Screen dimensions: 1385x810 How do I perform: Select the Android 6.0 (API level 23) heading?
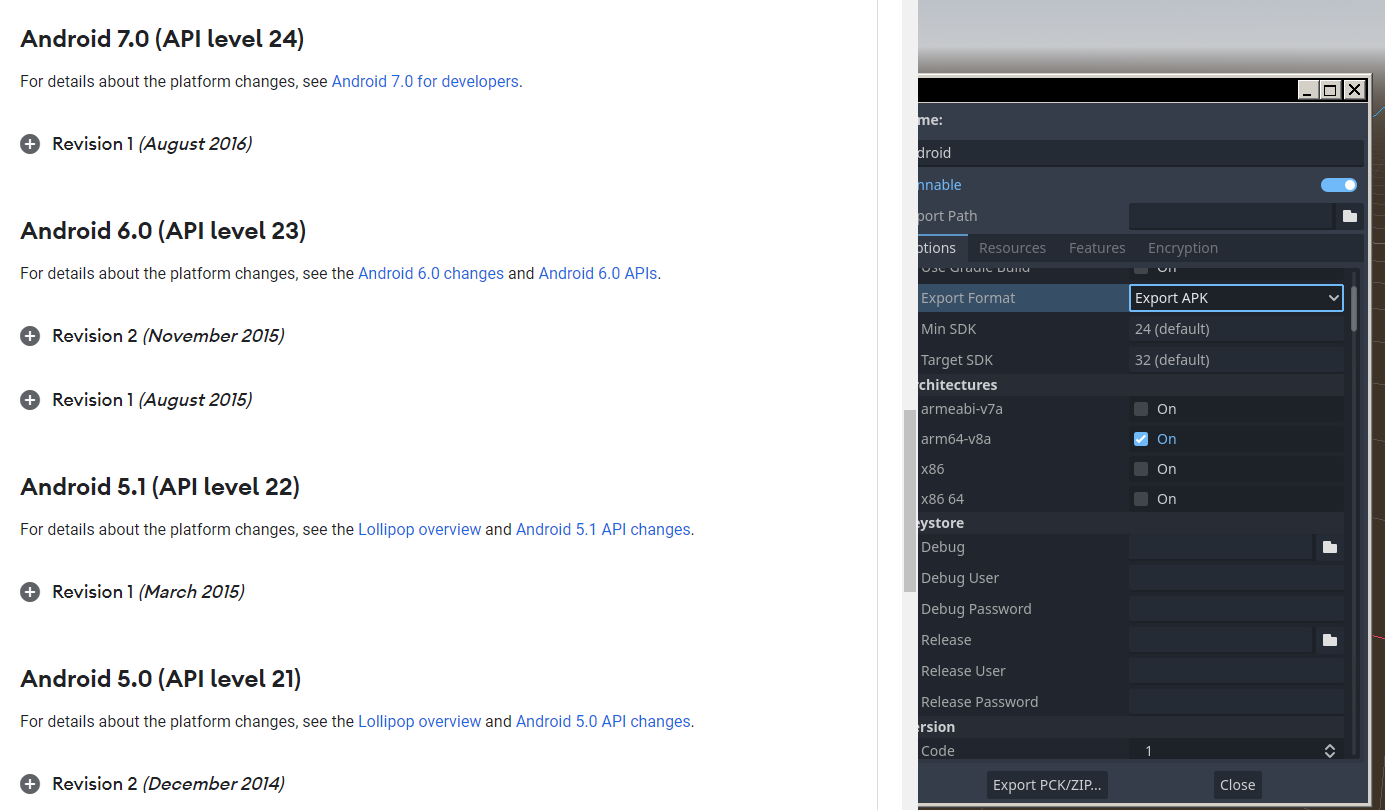pos(163,231)
